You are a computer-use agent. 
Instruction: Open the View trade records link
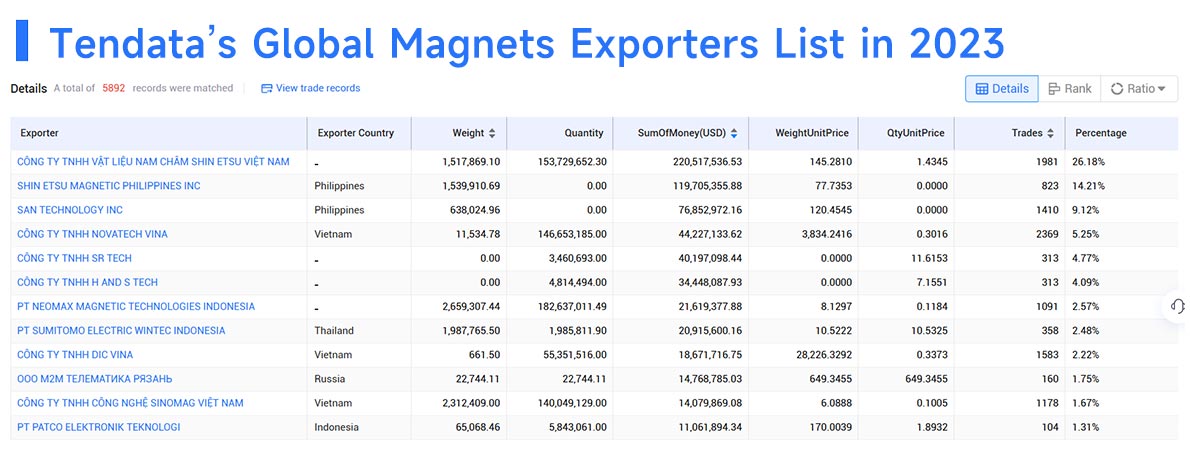[318, 89]
